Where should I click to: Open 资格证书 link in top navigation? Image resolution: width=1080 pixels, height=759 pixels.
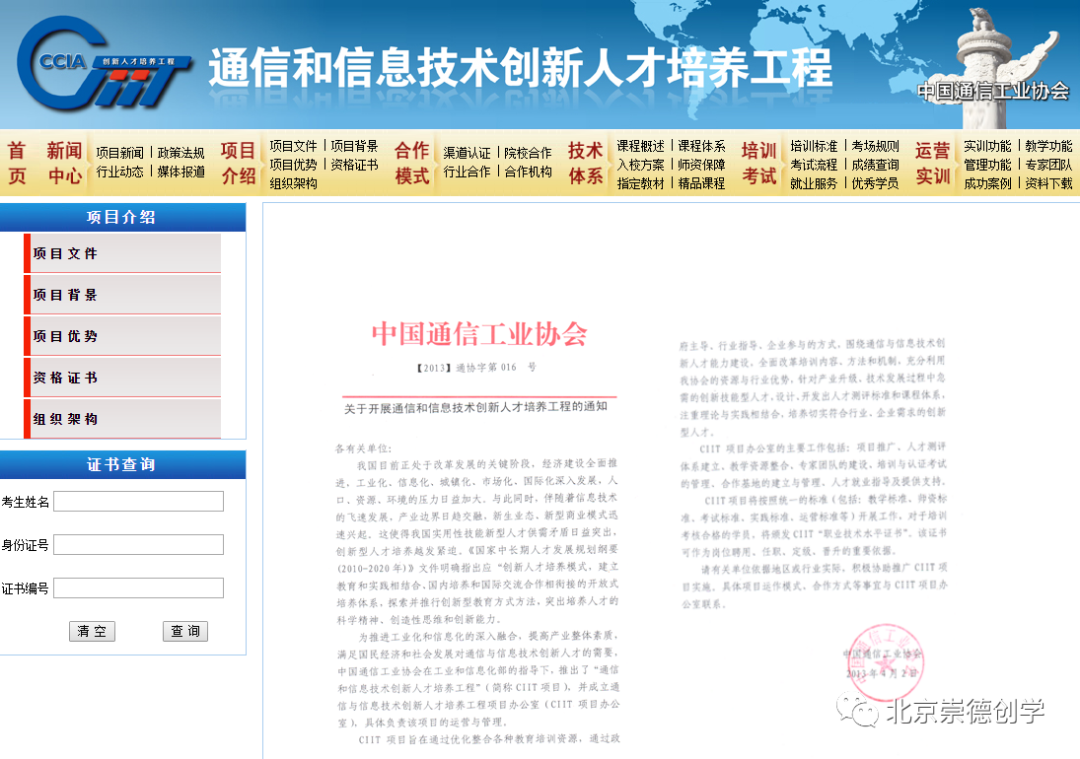355,165
